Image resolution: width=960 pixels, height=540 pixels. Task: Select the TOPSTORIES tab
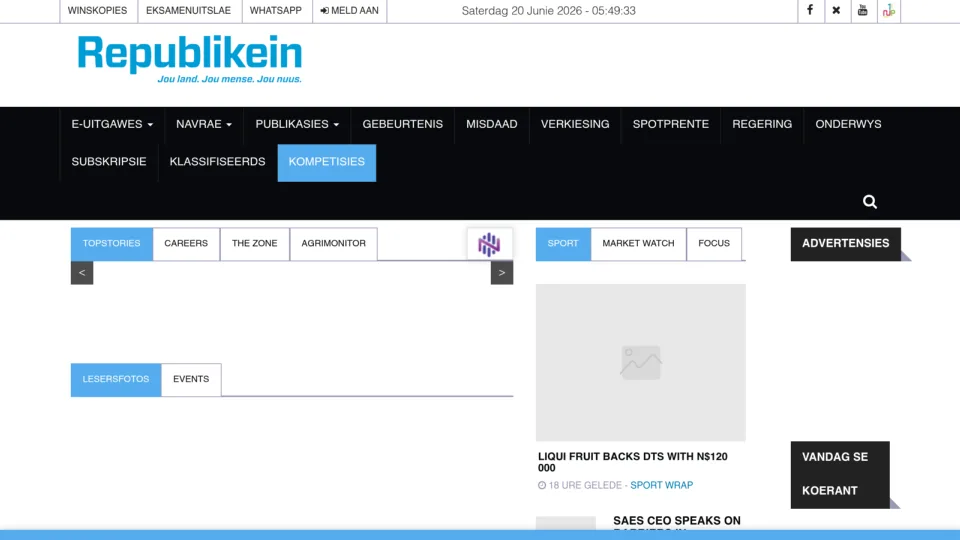(x=111, y=244)
